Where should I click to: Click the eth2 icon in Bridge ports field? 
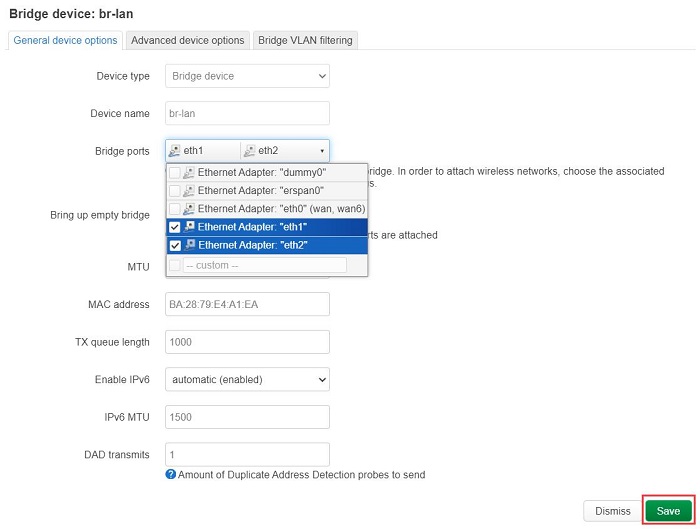click(x=250, y=151)
